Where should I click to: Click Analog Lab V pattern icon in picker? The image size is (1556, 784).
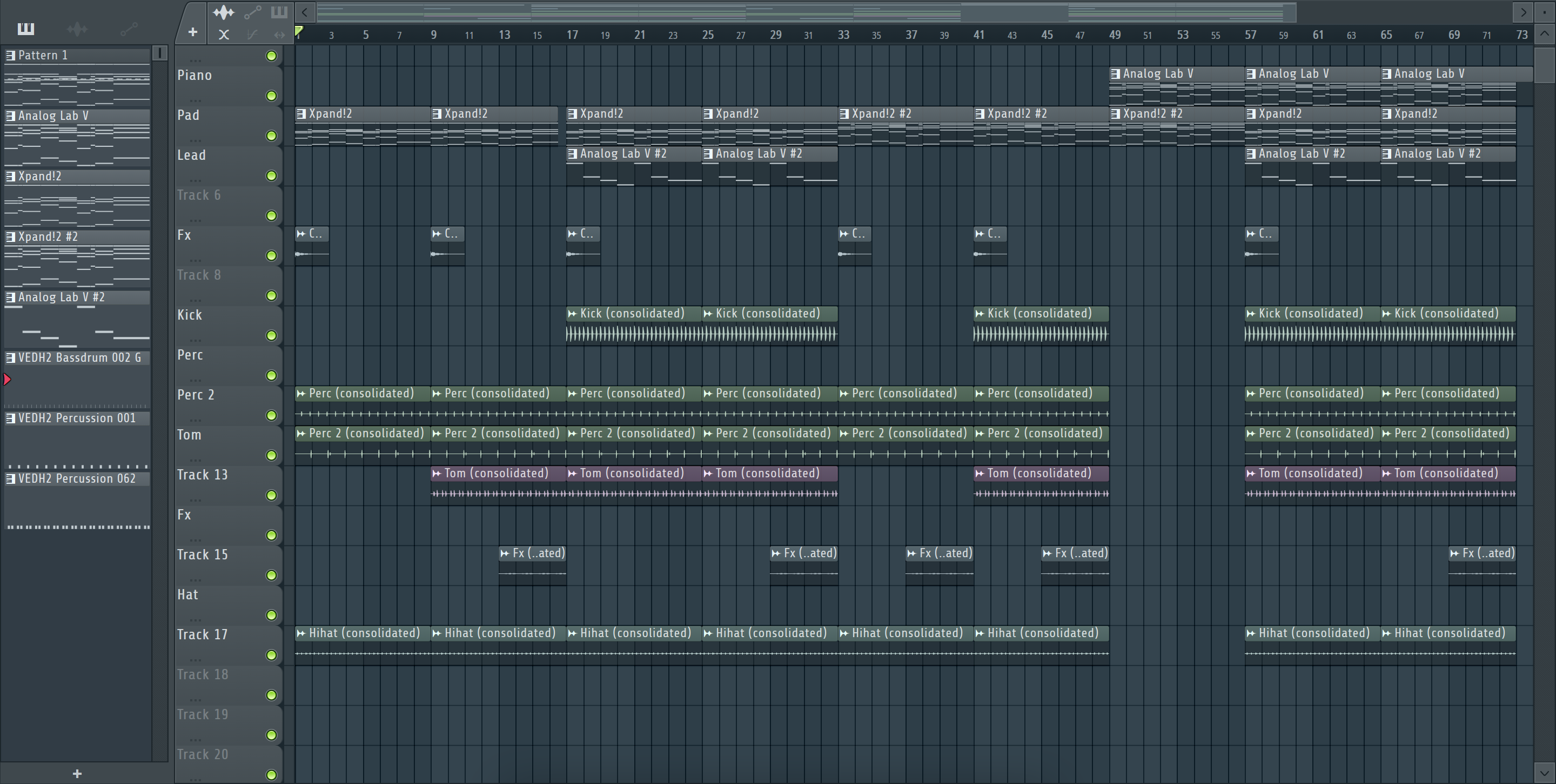tap(10, 116)
